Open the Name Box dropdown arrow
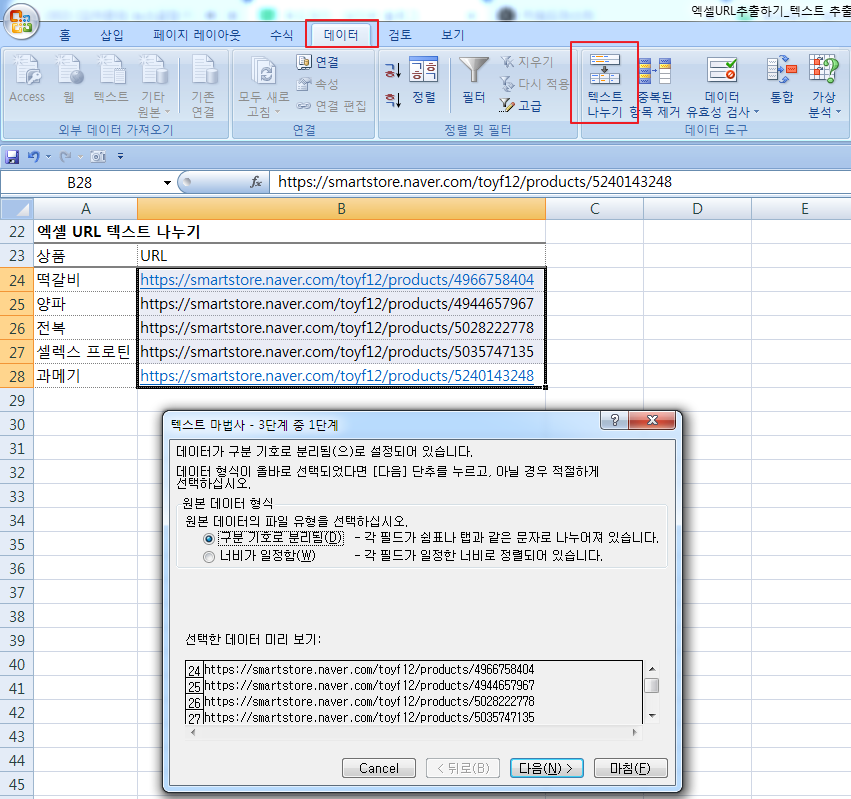This screenshot has height=799, width=851. 167,183
